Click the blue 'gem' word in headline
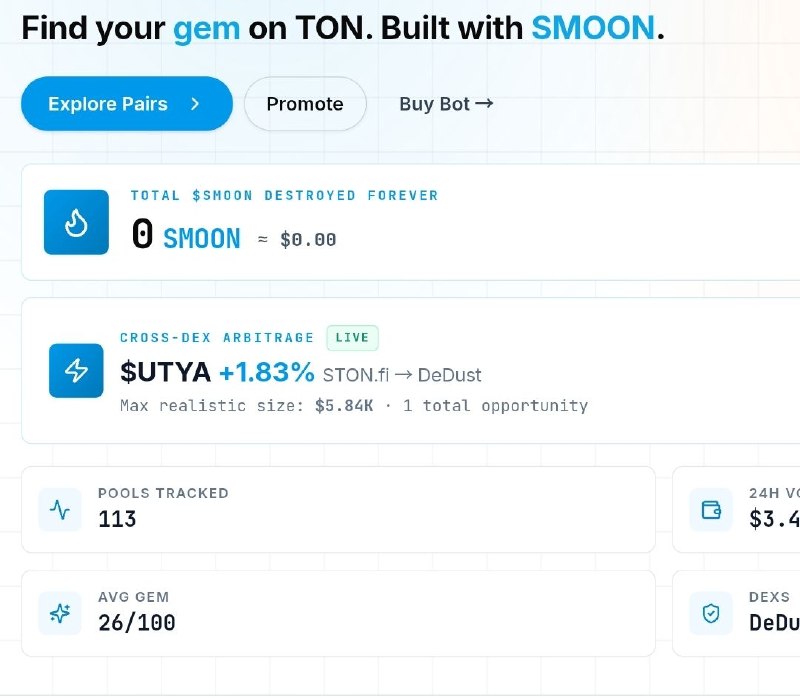 (207, 29)
